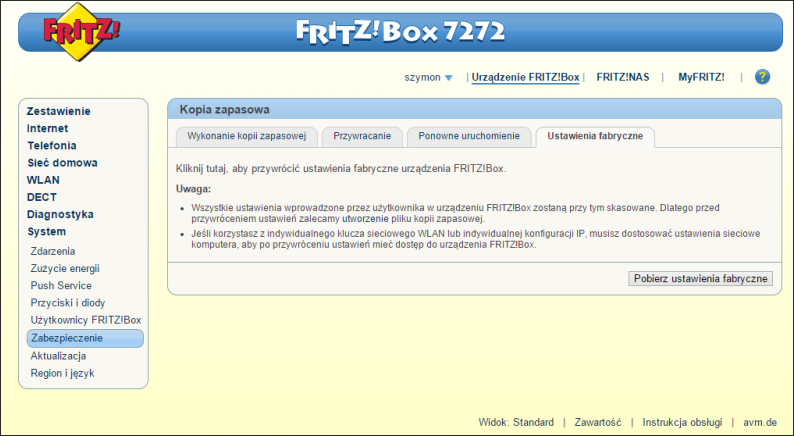Expand the Internet menu section
This screenshot has height=436, width=794.
pos(48,128)
